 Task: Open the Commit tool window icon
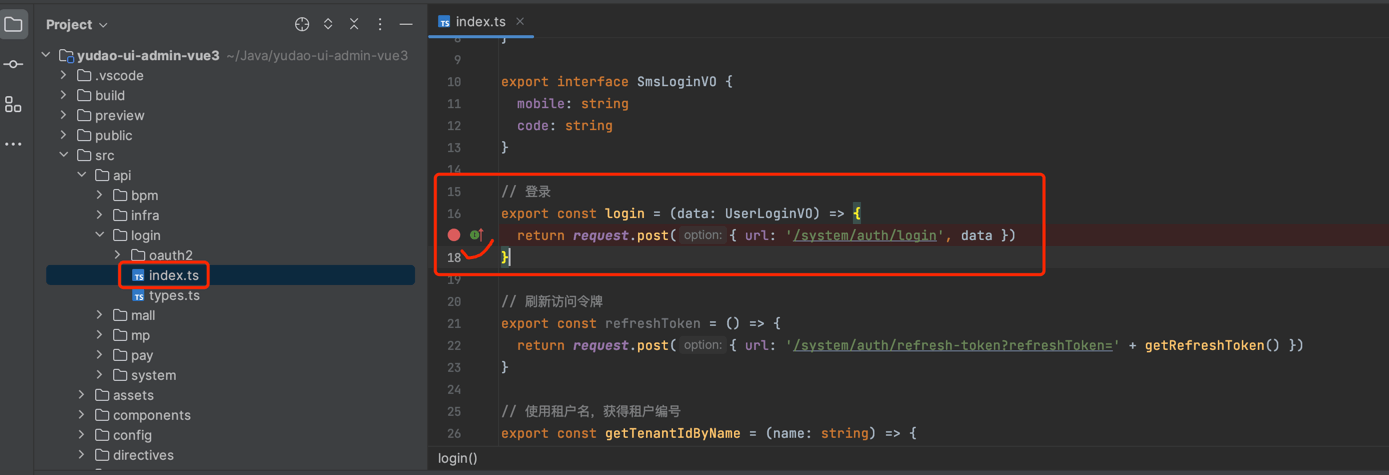(13, 64)
